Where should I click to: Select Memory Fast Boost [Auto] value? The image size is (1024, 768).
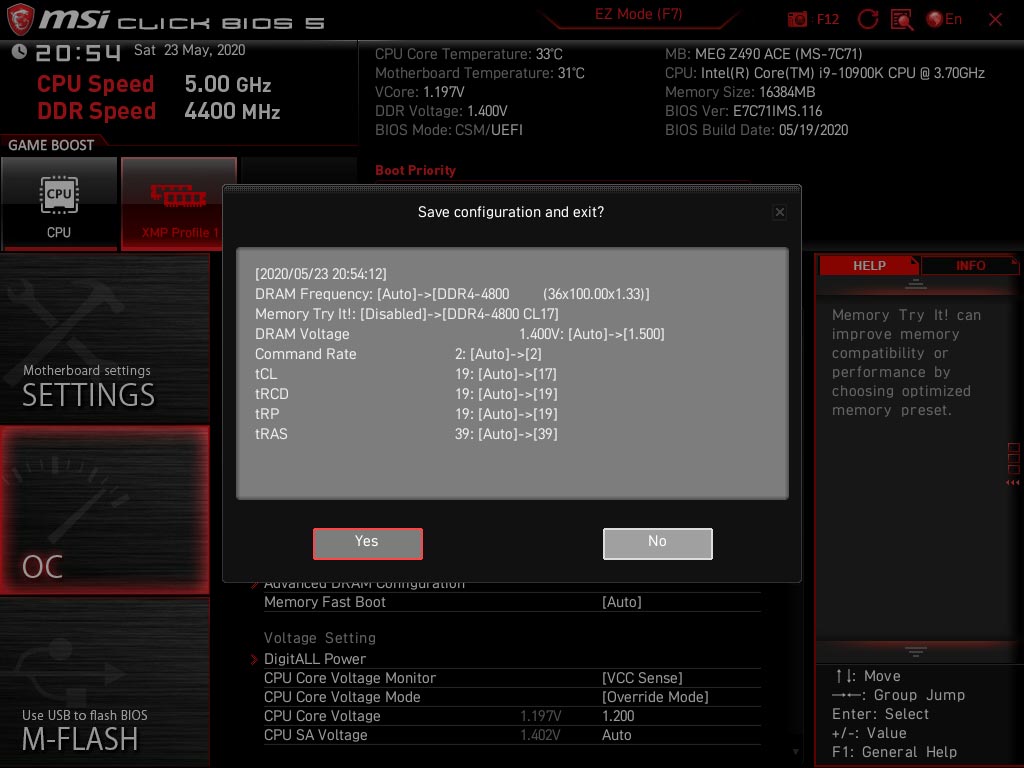[x=621, y=602]
